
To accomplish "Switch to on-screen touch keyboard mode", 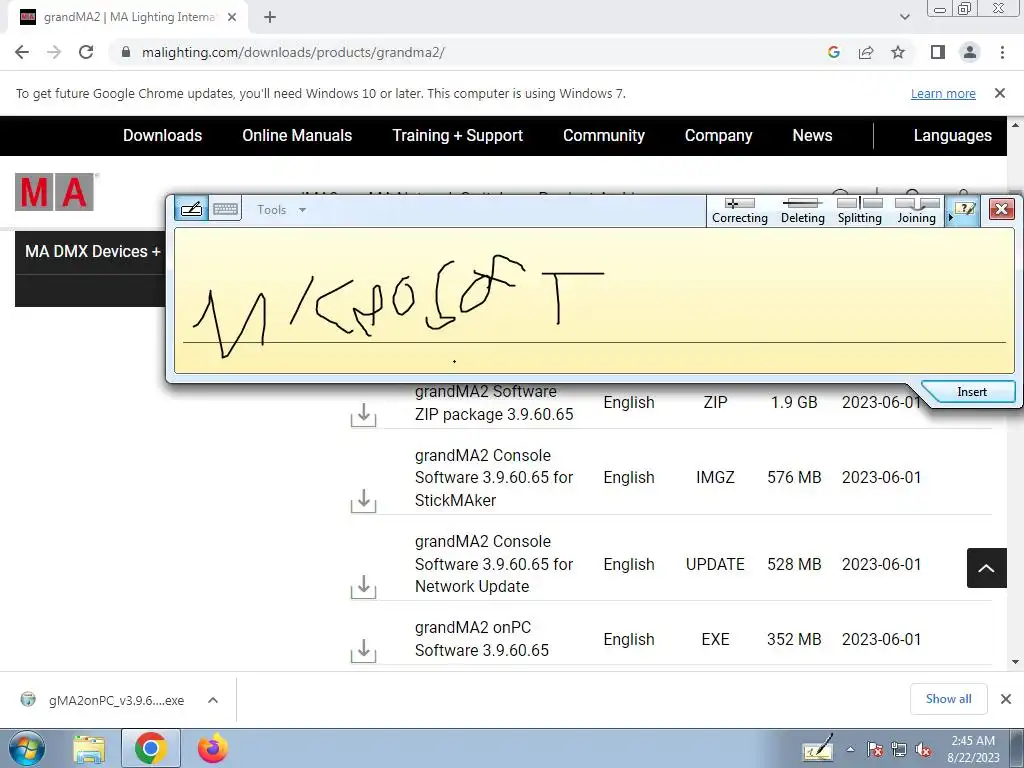I will [225, 209].
